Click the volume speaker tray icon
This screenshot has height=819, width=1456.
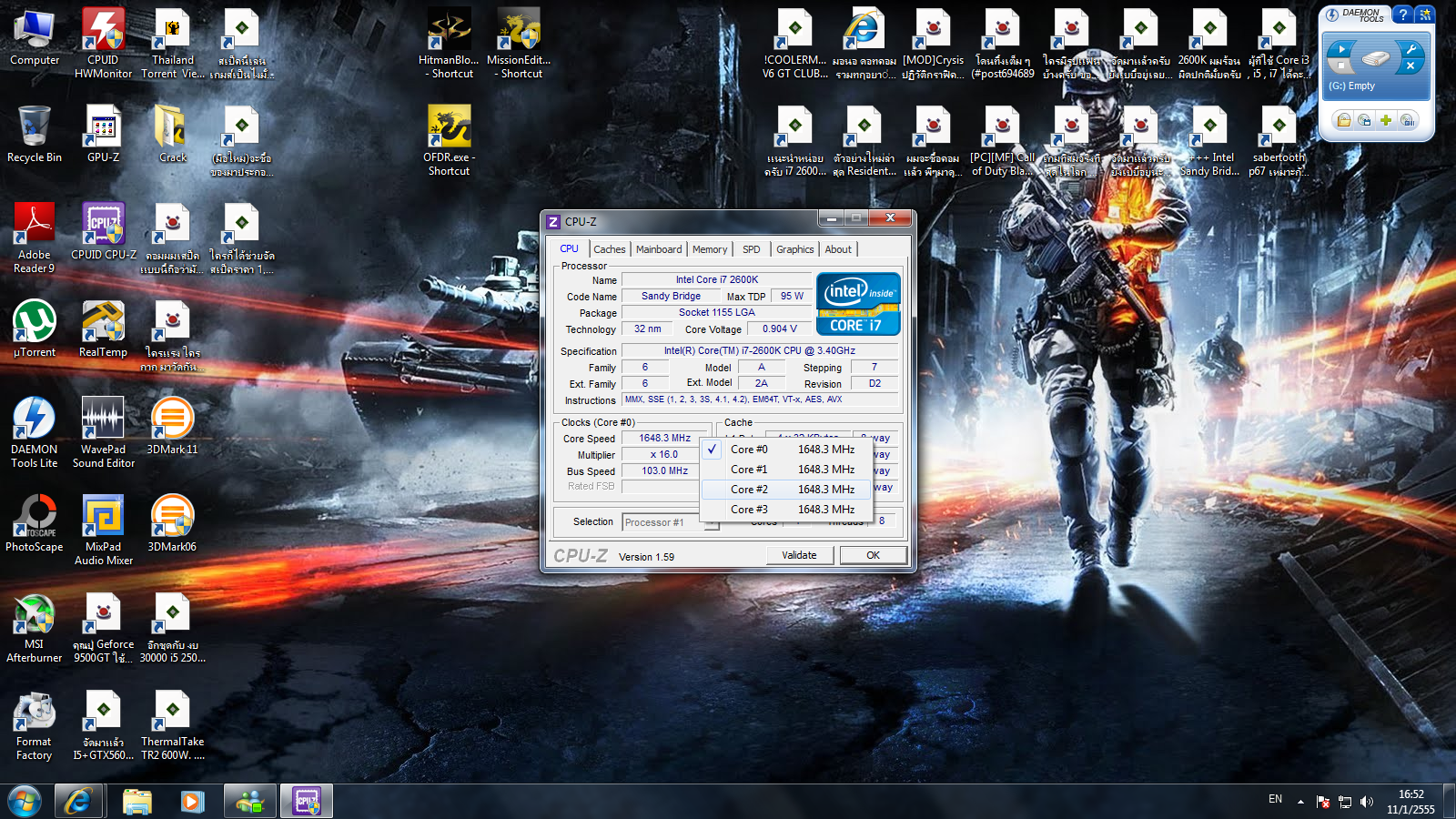click(1366, 802)
